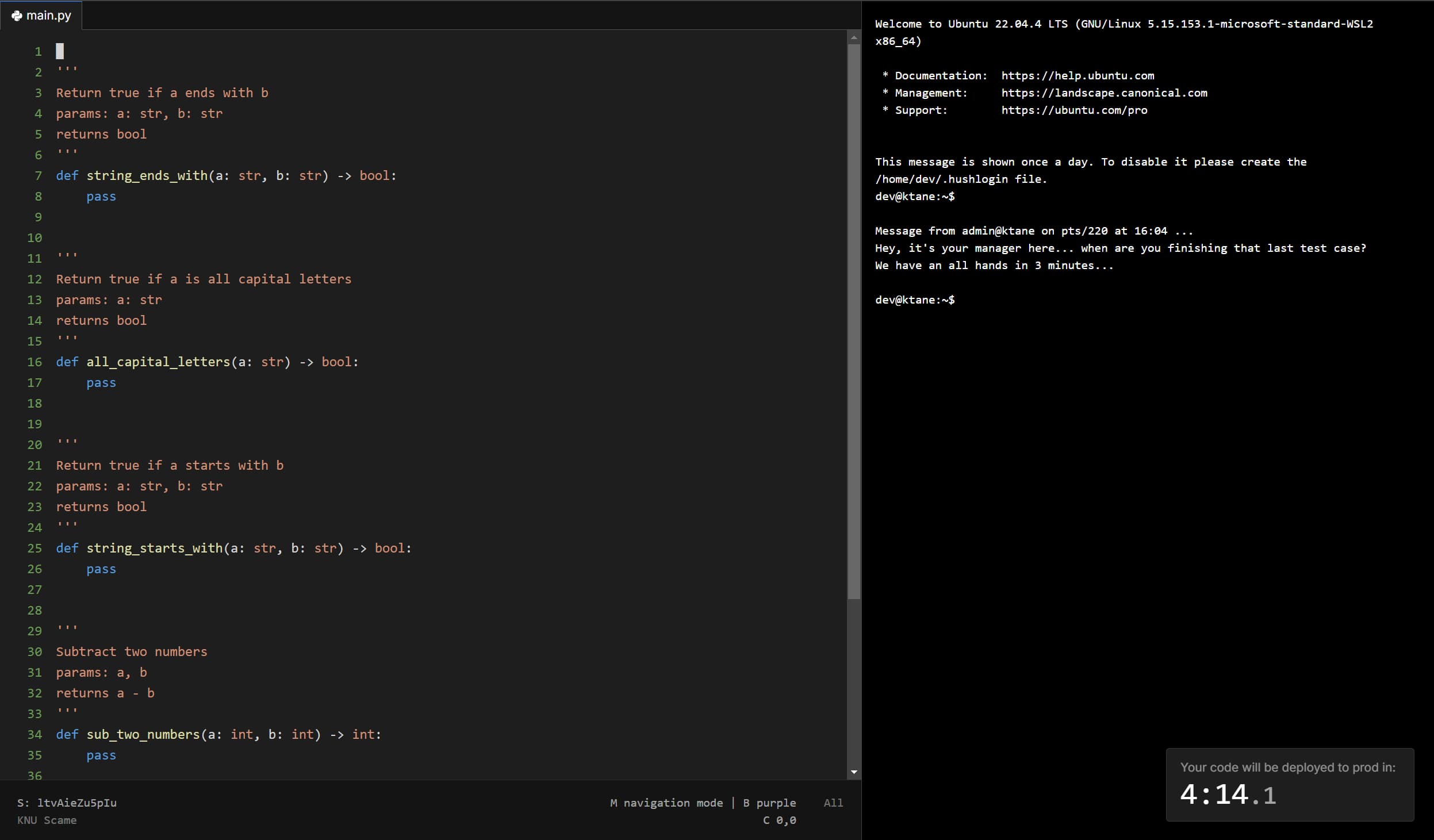Click the 'C 0,0' cursor position indicator
This screenshot has width=1434, height=840.
(779, 820)
